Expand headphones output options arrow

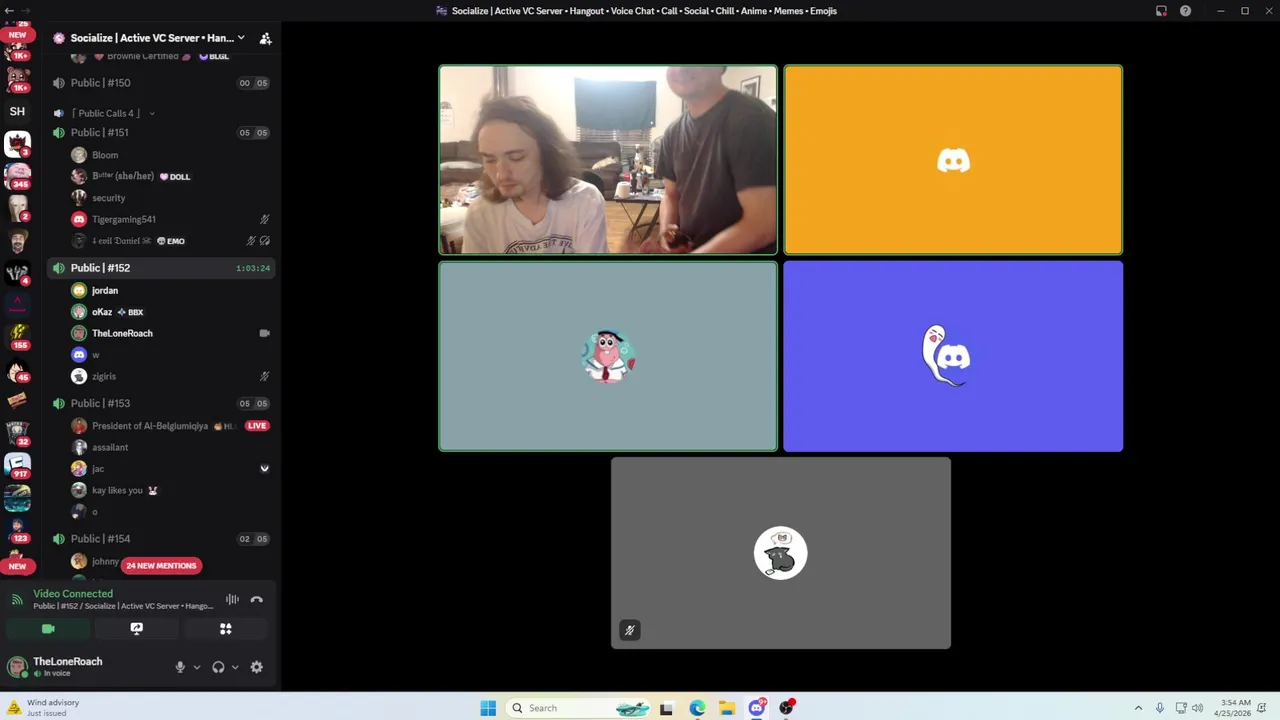[x=235, y=667]
